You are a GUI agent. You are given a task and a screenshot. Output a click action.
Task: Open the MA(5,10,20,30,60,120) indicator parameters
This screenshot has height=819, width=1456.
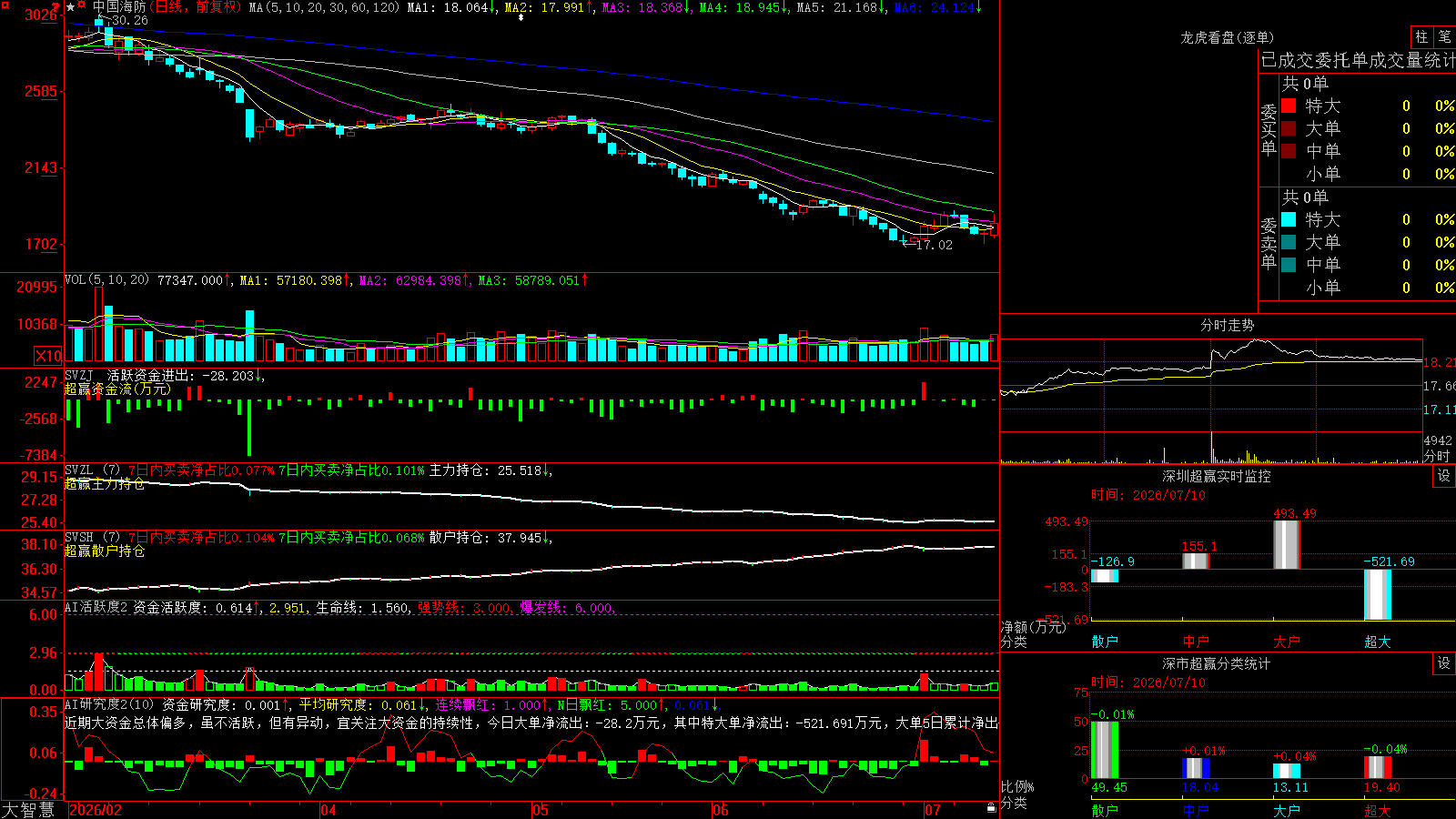point(324,7)
